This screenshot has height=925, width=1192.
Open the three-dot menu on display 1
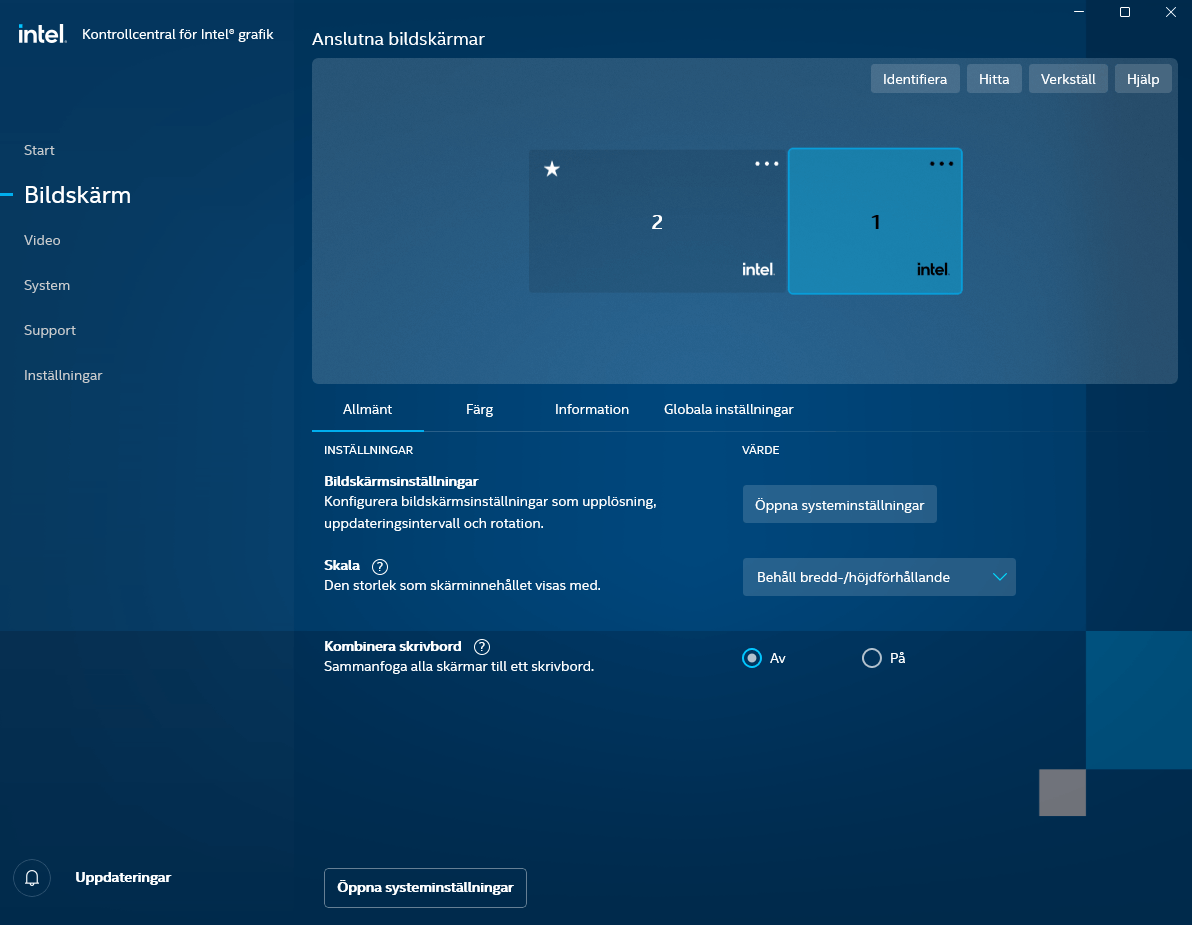pyautogui.click(x=941, y=163)
